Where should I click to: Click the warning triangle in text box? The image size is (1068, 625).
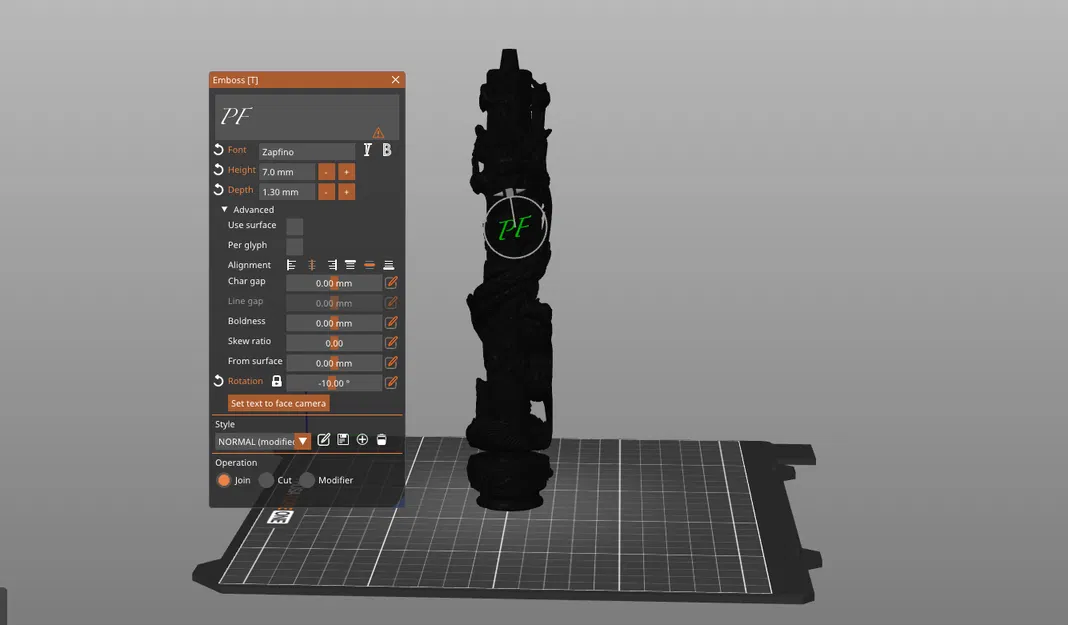[x=378, y=133]
